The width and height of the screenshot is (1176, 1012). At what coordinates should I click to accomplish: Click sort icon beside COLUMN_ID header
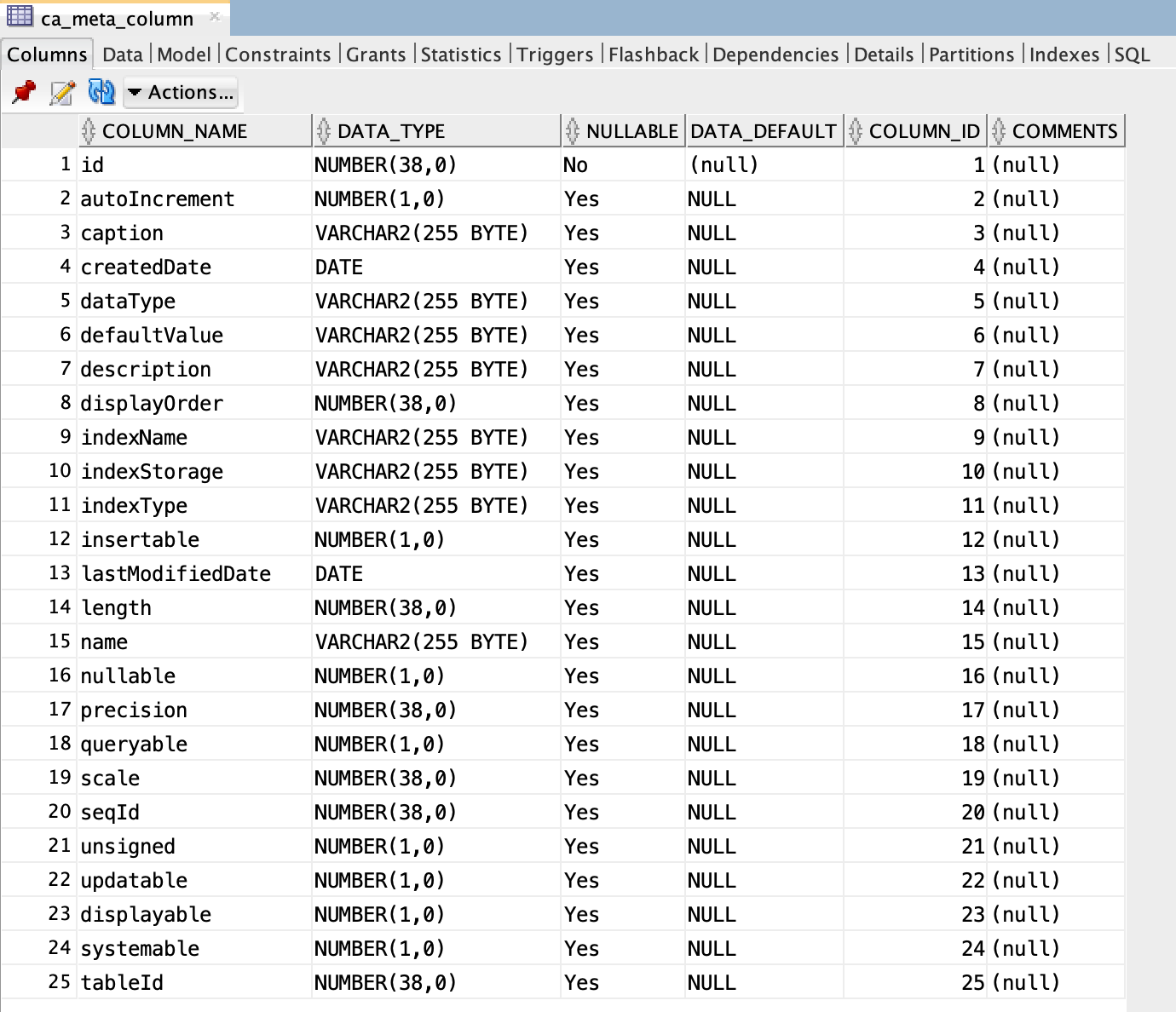pyautogui.click(x=856, y=131)
